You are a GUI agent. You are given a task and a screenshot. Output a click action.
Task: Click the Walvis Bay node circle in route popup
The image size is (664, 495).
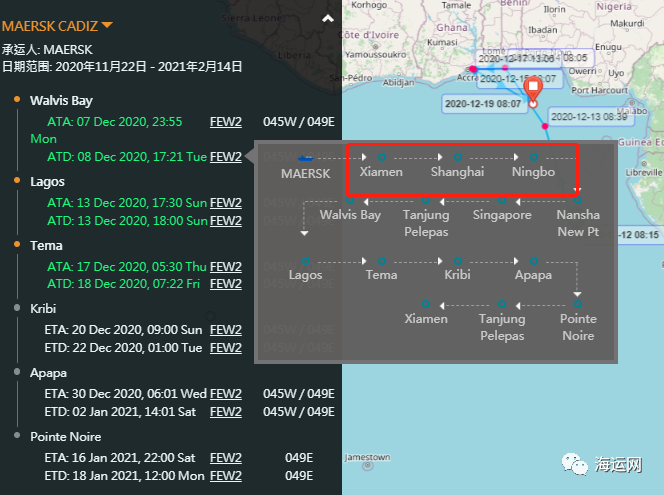pyautogui.click(x=350, y=200)
